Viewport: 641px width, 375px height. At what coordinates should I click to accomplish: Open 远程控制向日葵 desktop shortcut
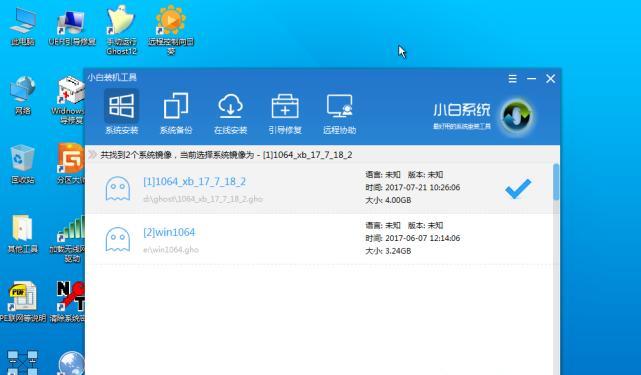coord(171,29)
